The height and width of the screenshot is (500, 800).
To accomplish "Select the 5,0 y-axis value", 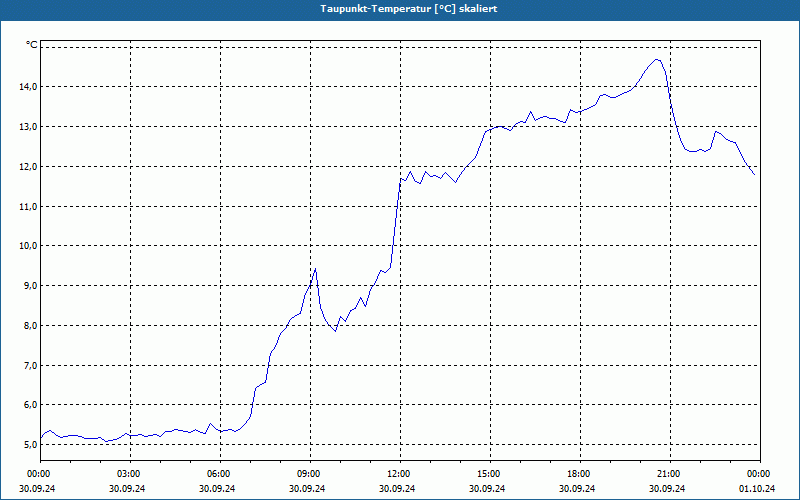I will click(x=31, y=444).
